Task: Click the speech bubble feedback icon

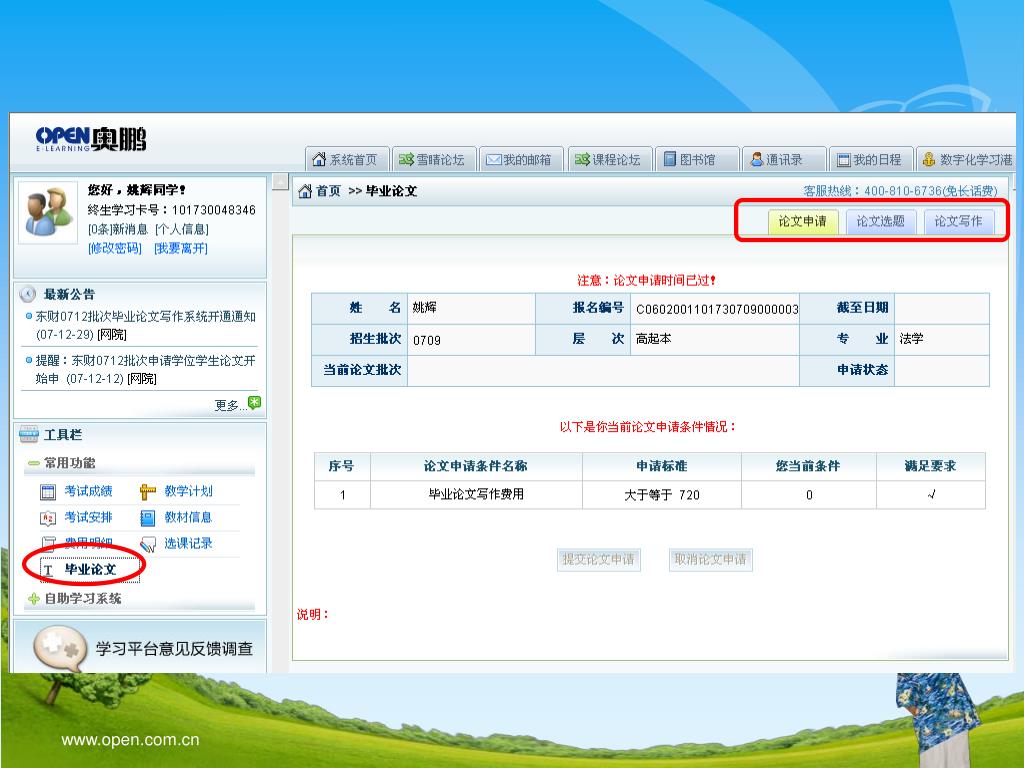Action: pos(60,647)
